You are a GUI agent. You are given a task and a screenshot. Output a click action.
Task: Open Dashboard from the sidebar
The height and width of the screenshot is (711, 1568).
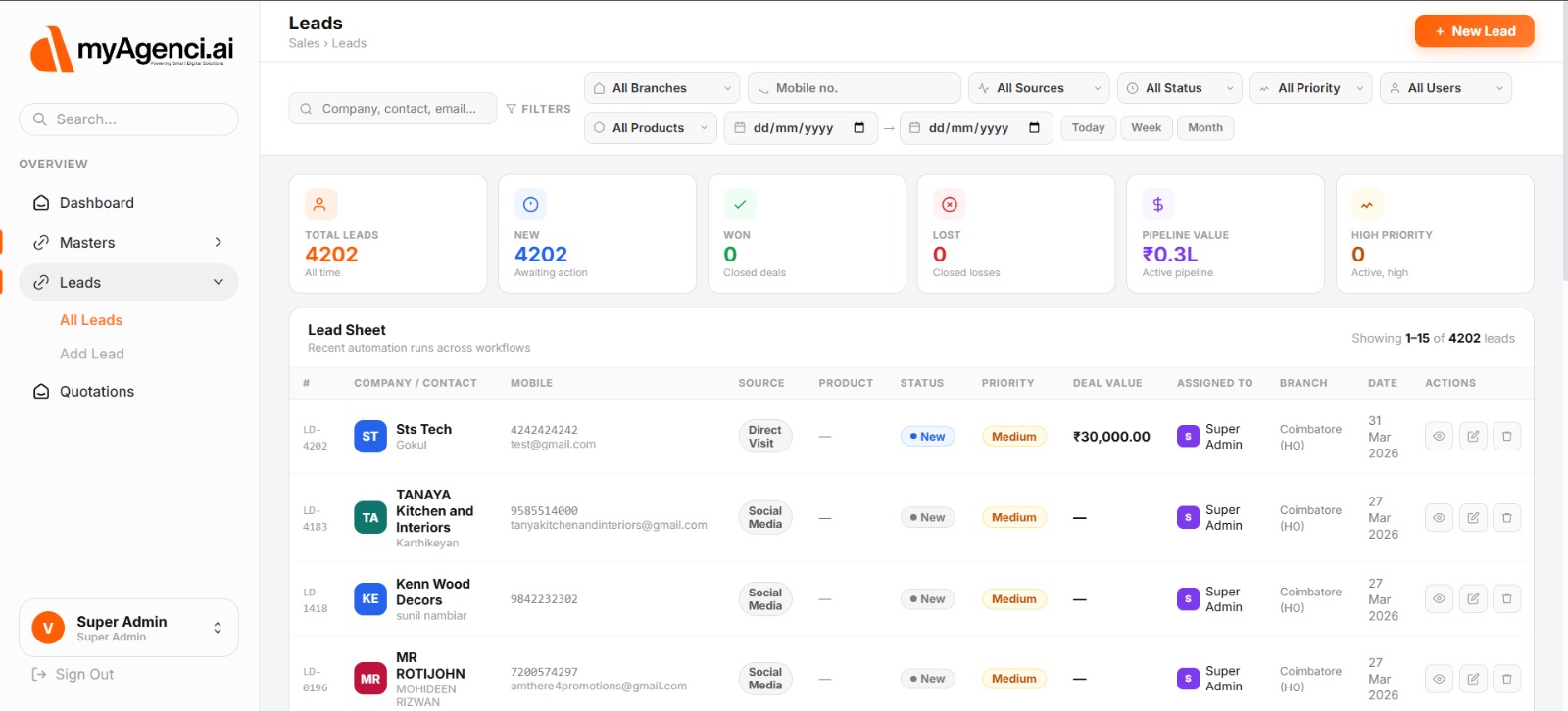[x=96, y=203]
